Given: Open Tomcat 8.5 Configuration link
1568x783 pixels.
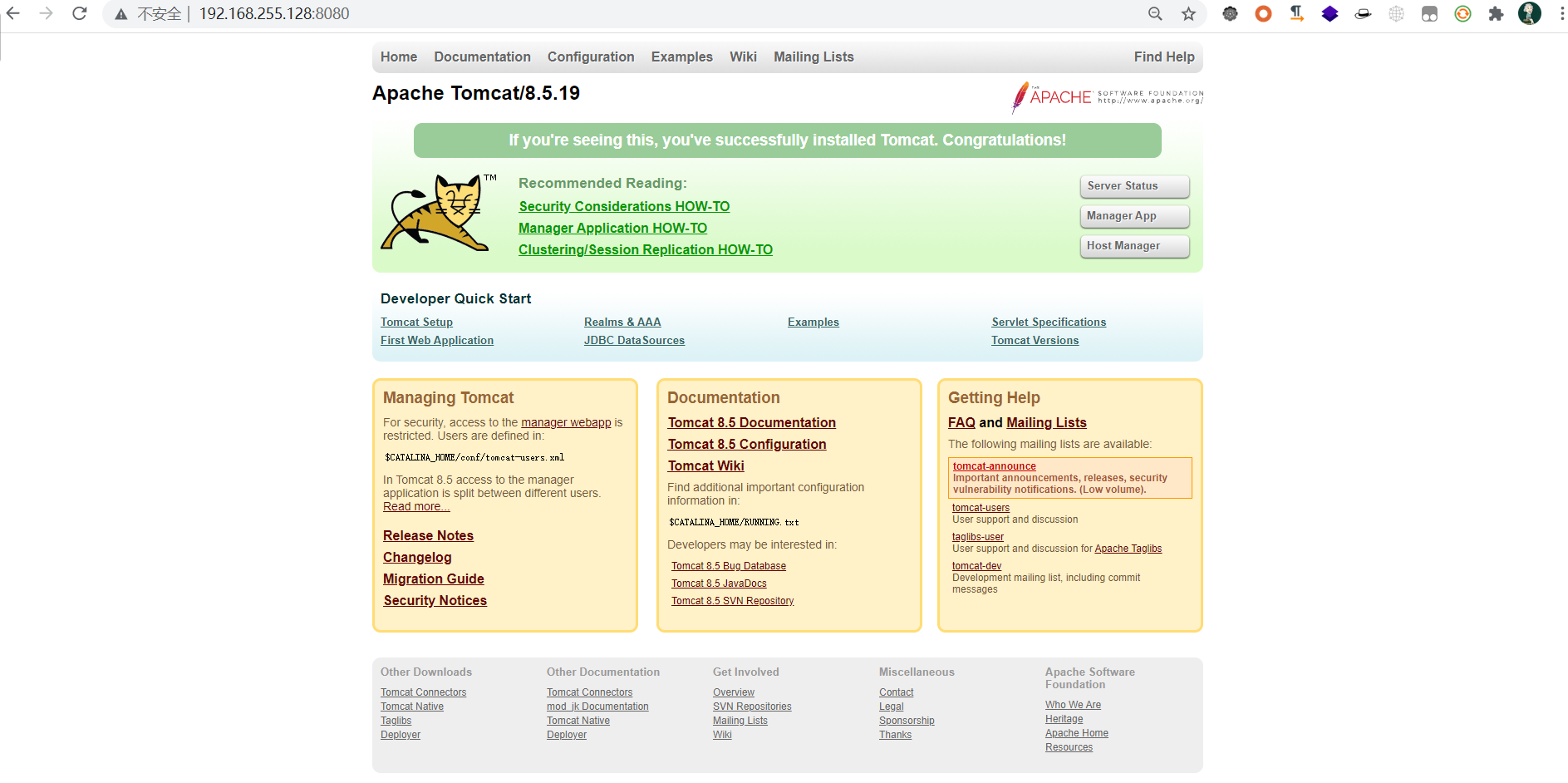Looking at the screenshot, I should [747, 444].
